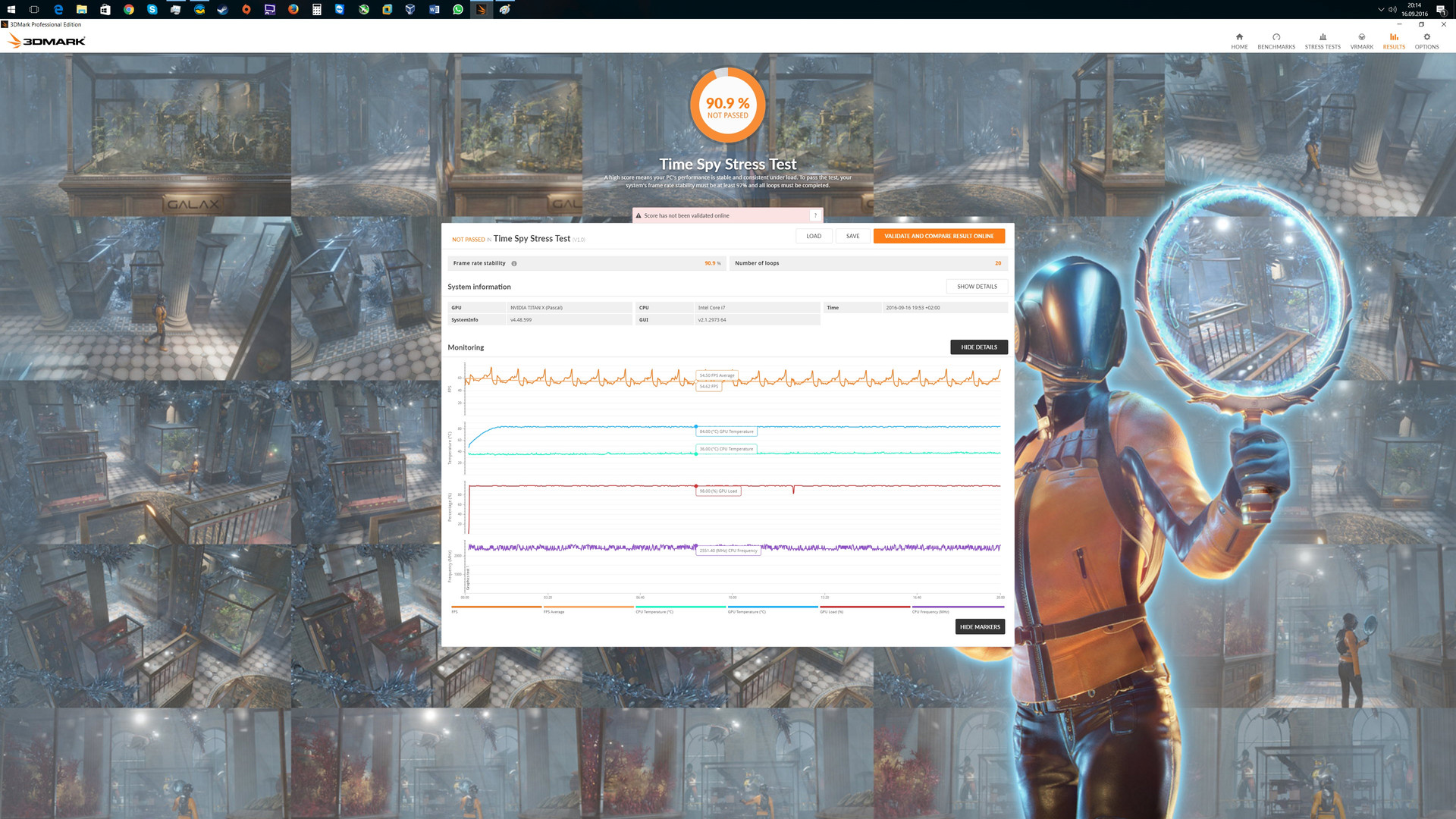This screenshot has width=1456, height=819.
Task: Click the SystemInfo v4.48.599 value
Action: point(569,320)
